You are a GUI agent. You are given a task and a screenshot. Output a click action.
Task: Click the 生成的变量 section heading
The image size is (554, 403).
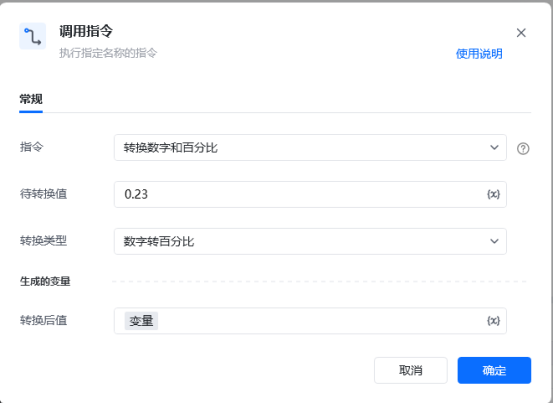point(45,281)
